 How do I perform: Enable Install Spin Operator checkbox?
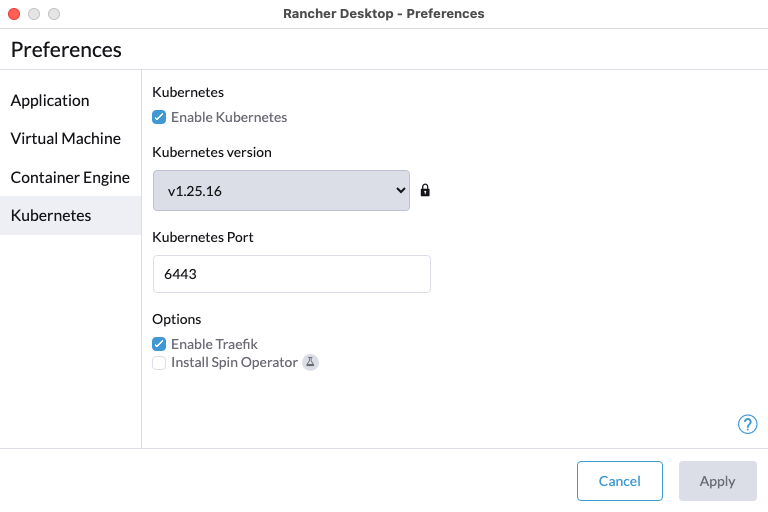159,363
